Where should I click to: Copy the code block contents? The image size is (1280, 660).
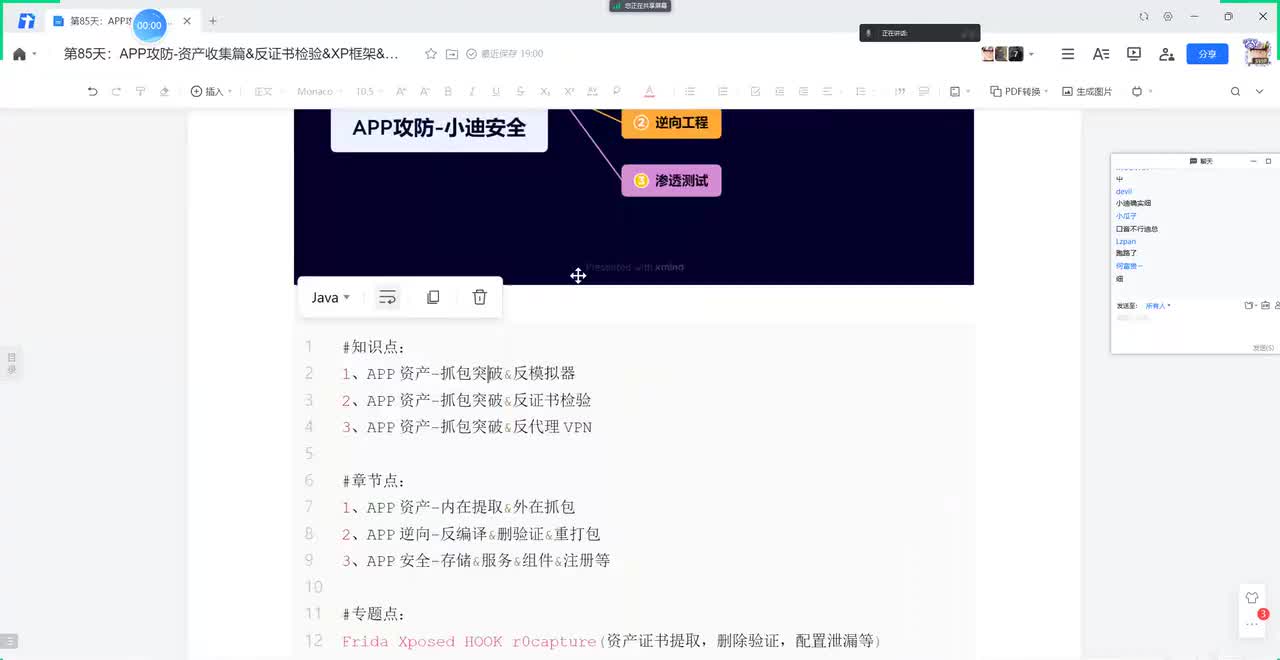(433, 297)
